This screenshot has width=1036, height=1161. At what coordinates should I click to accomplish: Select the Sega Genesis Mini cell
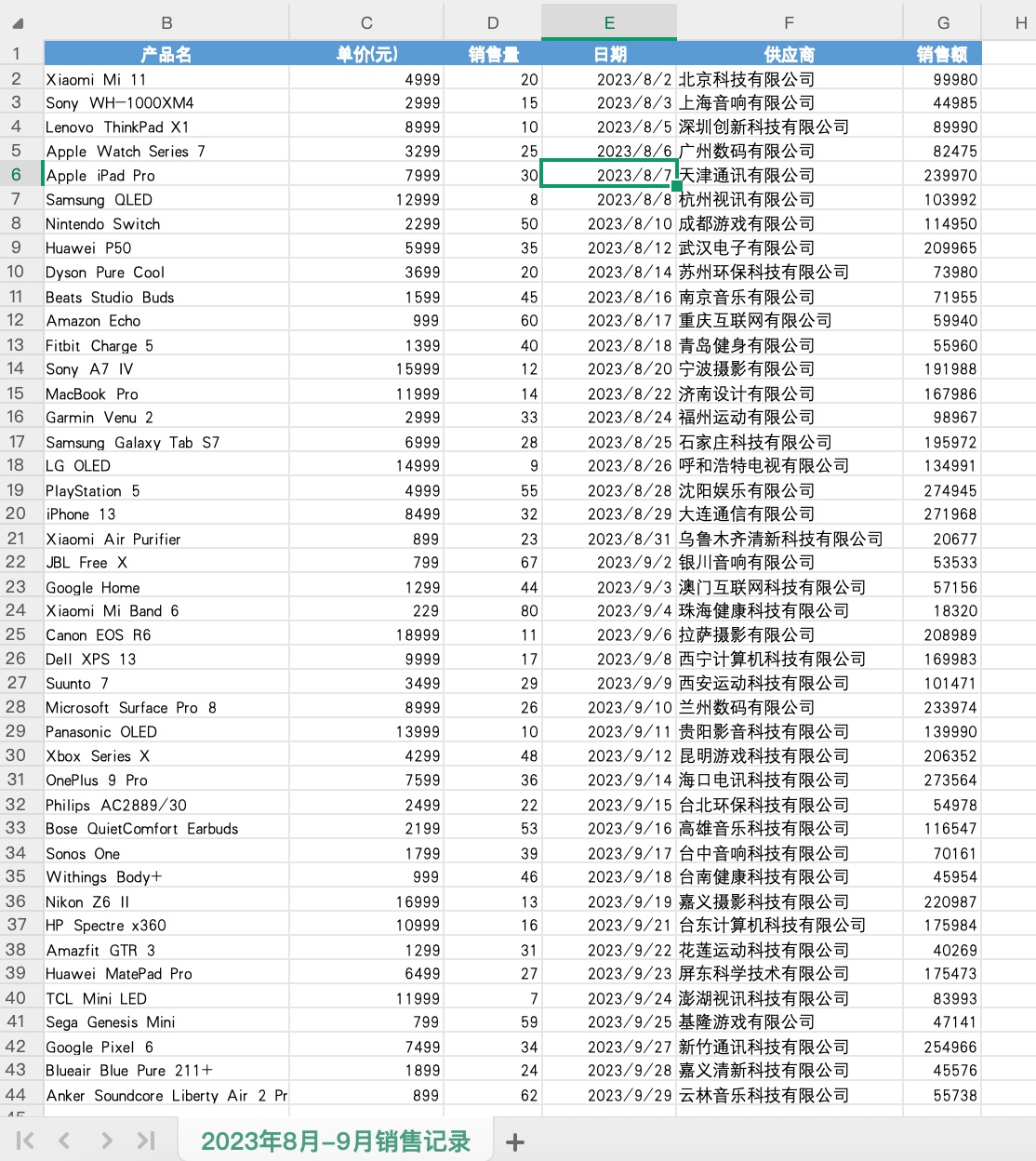point(166,1021)
